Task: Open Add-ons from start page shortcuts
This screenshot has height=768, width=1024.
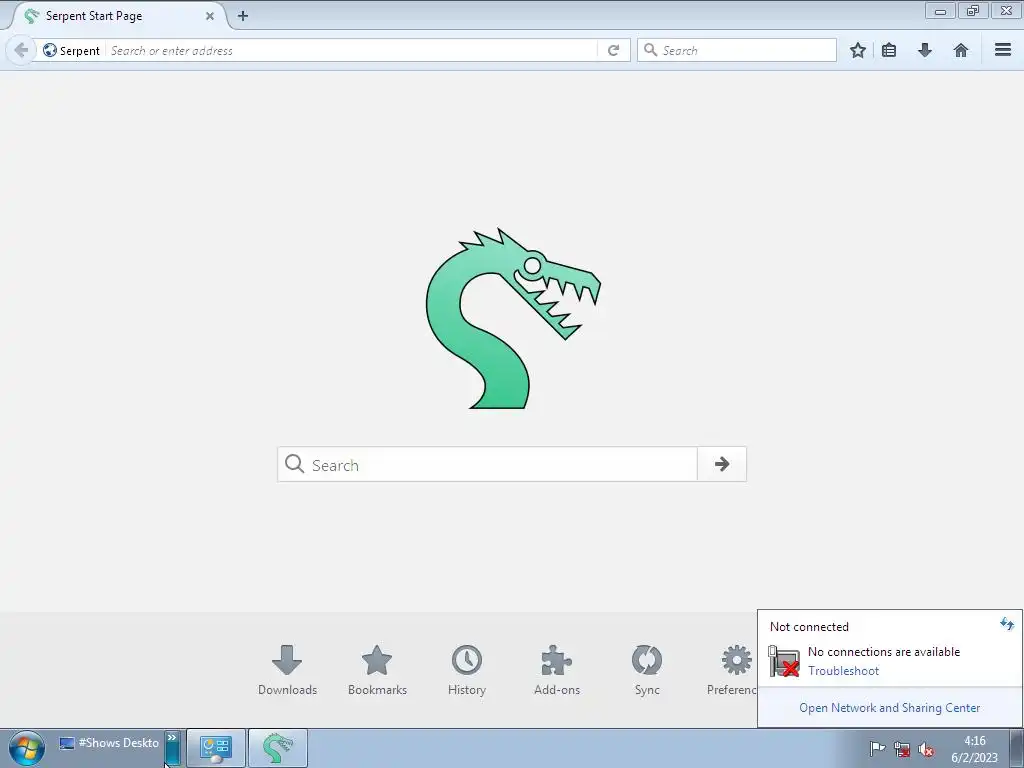Action: point(557,670)
